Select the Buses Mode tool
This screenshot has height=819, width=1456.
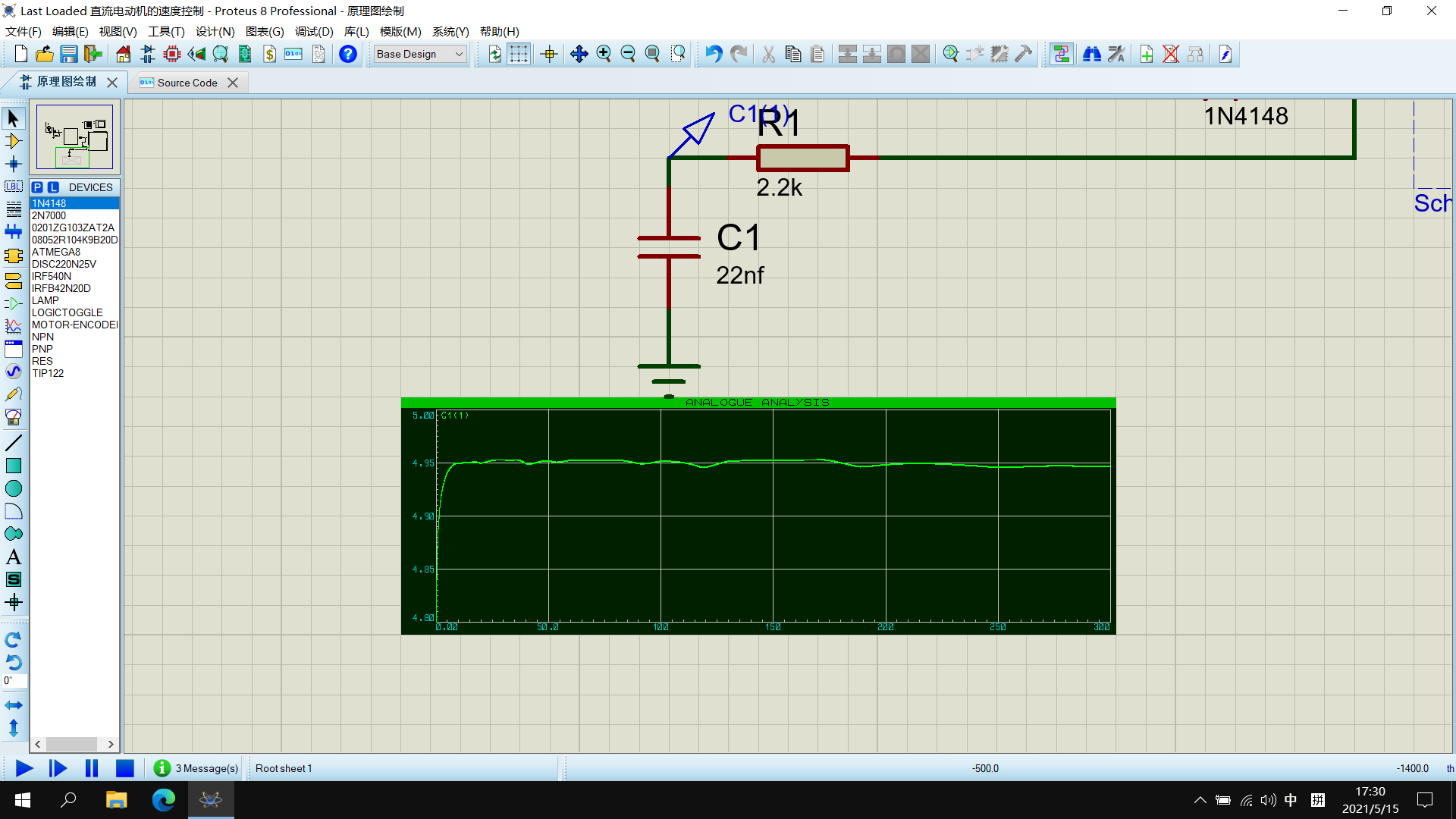coord(14,232)
